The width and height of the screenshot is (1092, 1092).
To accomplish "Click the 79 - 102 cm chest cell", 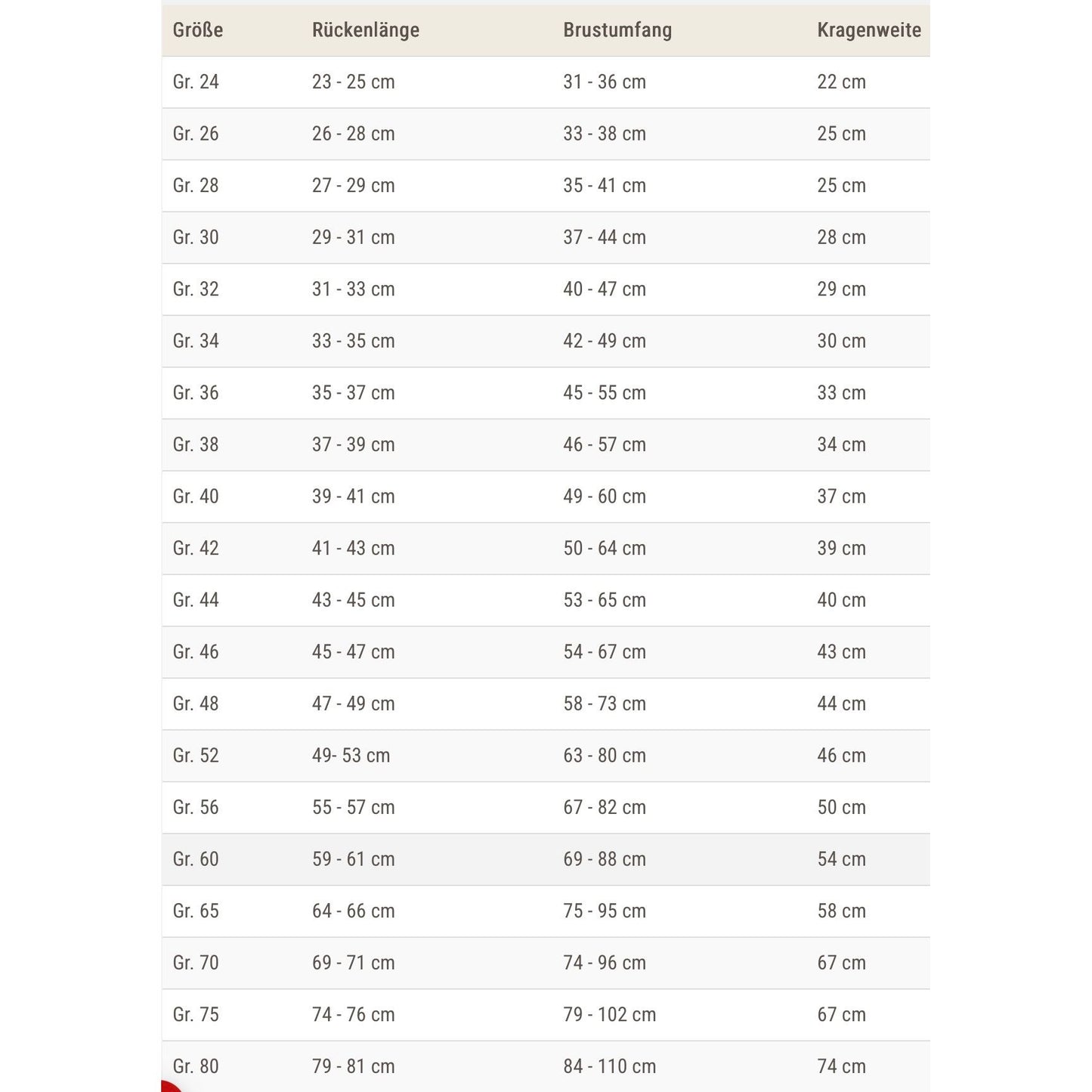I will point(609,1014).
